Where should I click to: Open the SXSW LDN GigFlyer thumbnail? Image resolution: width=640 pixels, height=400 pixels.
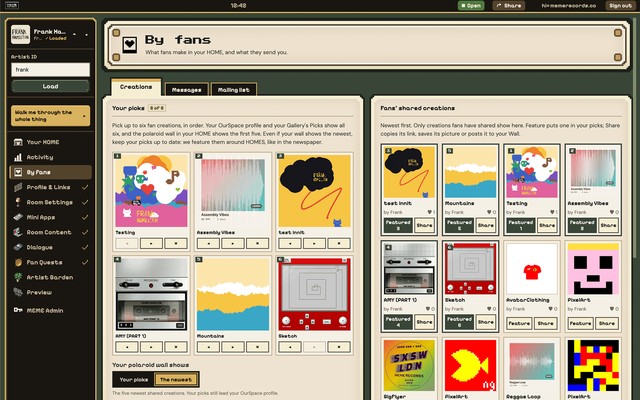click(x=409, y=366)
